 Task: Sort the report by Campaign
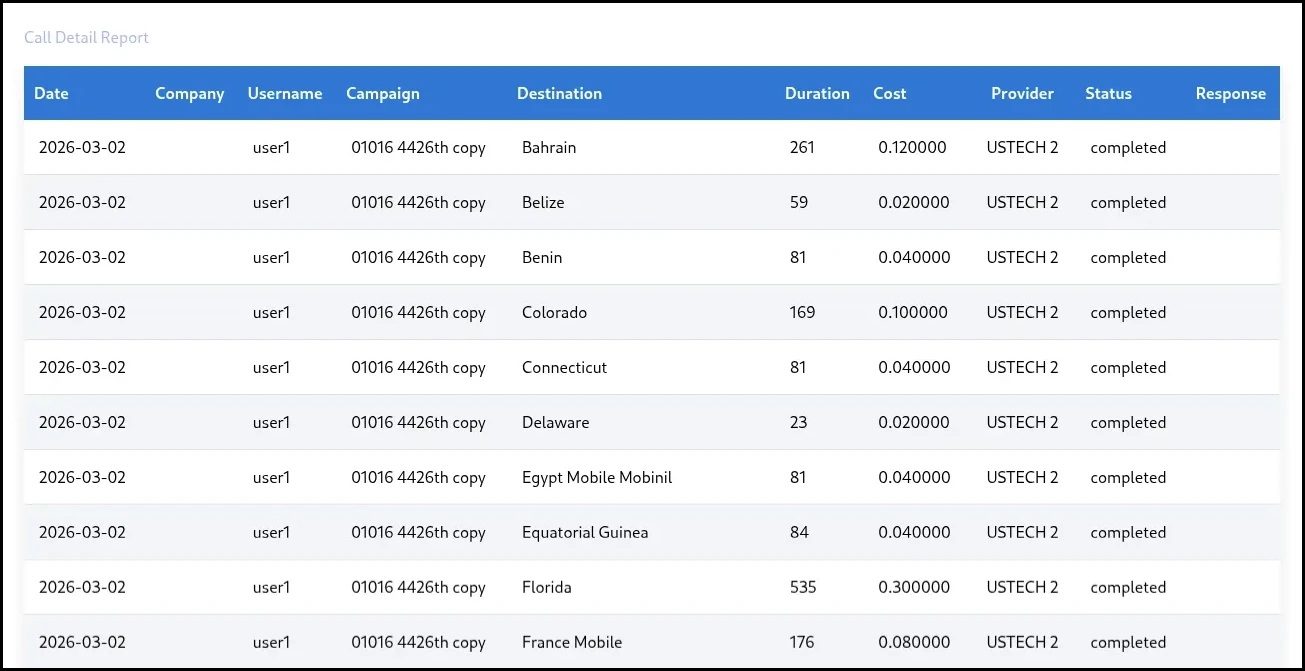[x=383, y=93]
